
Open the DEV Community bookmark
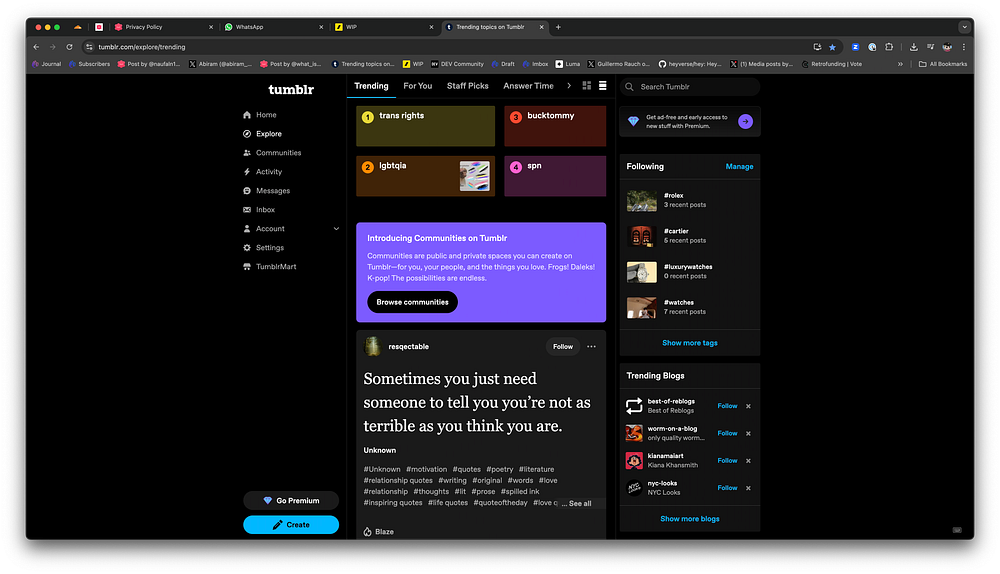[x=457, y=64]
